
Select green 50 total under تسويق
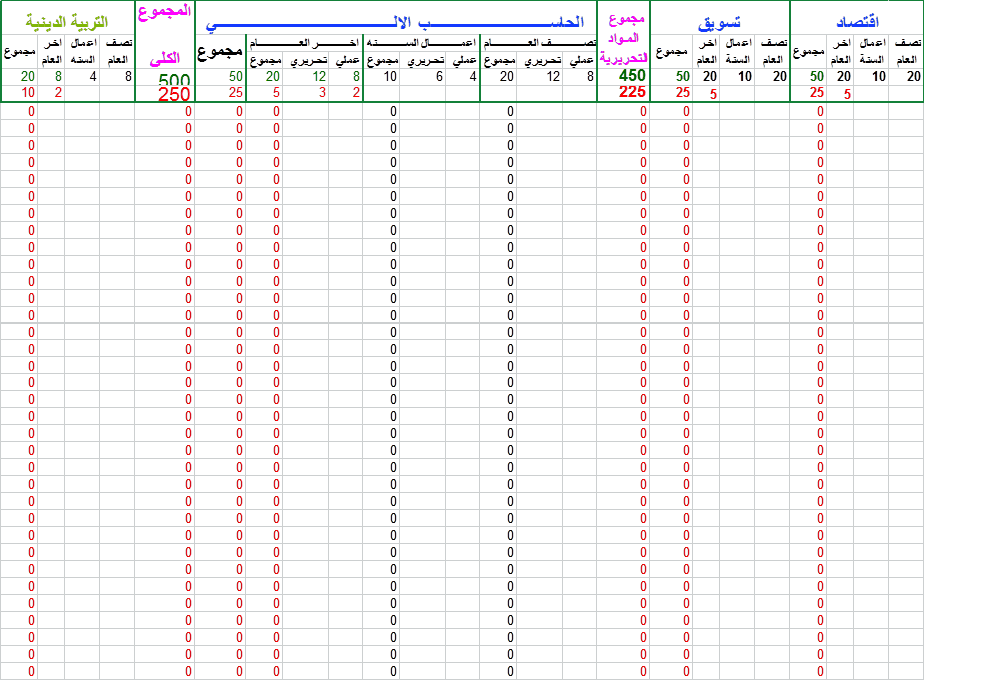[x=682, y=76]
